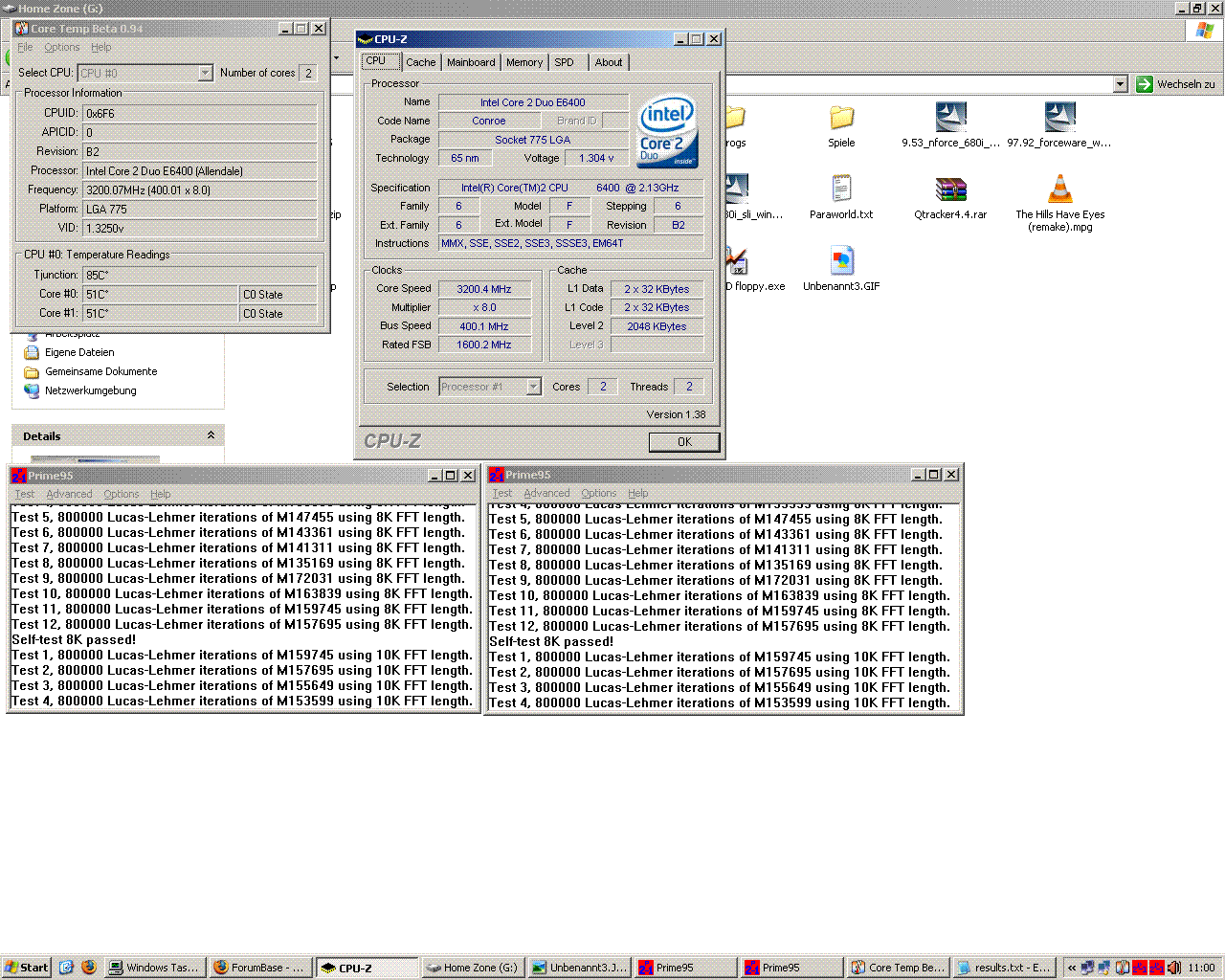Image resolution: width=1225 pixels, height=980 pixels.
Task: Select the CPU tab in CPU-Z
Action: click(381, 60)
